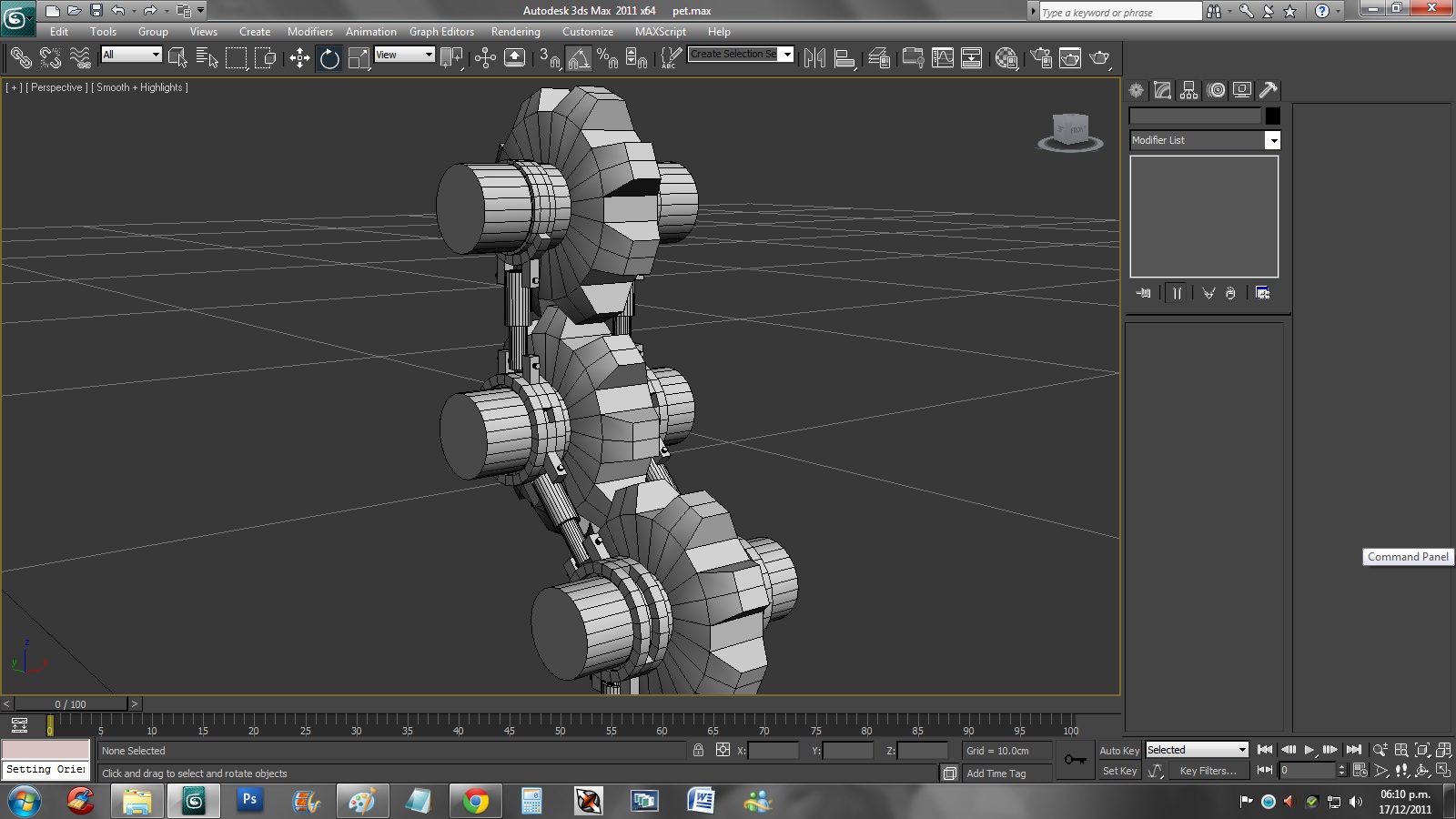Open the Modifiers menu
Screen dimensions: 1456x819
click(310, 32)
